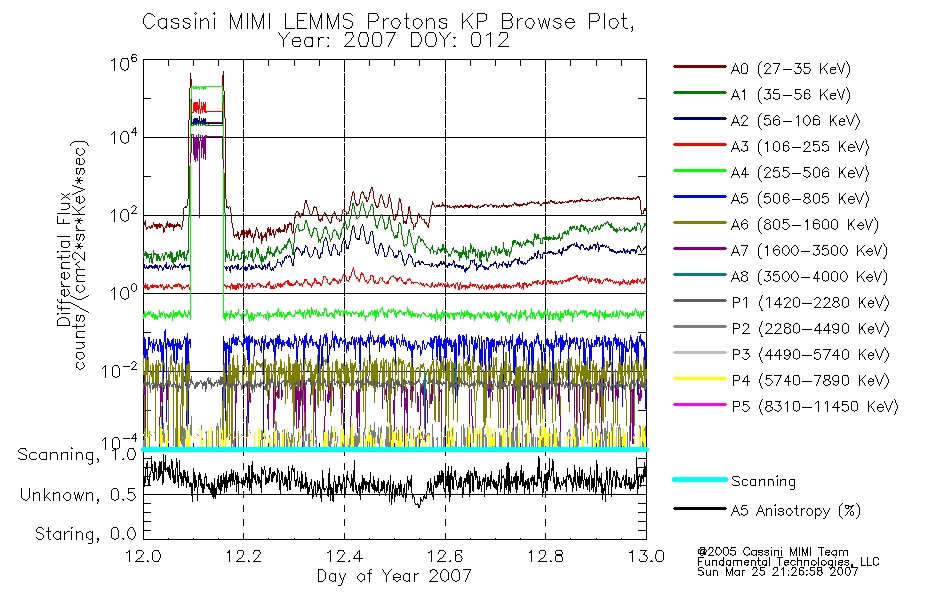This screenshot has height=600, width=950.
Task: Click the A4 (255-506 KeV) legend label
Action: click(x=800, y=173)
